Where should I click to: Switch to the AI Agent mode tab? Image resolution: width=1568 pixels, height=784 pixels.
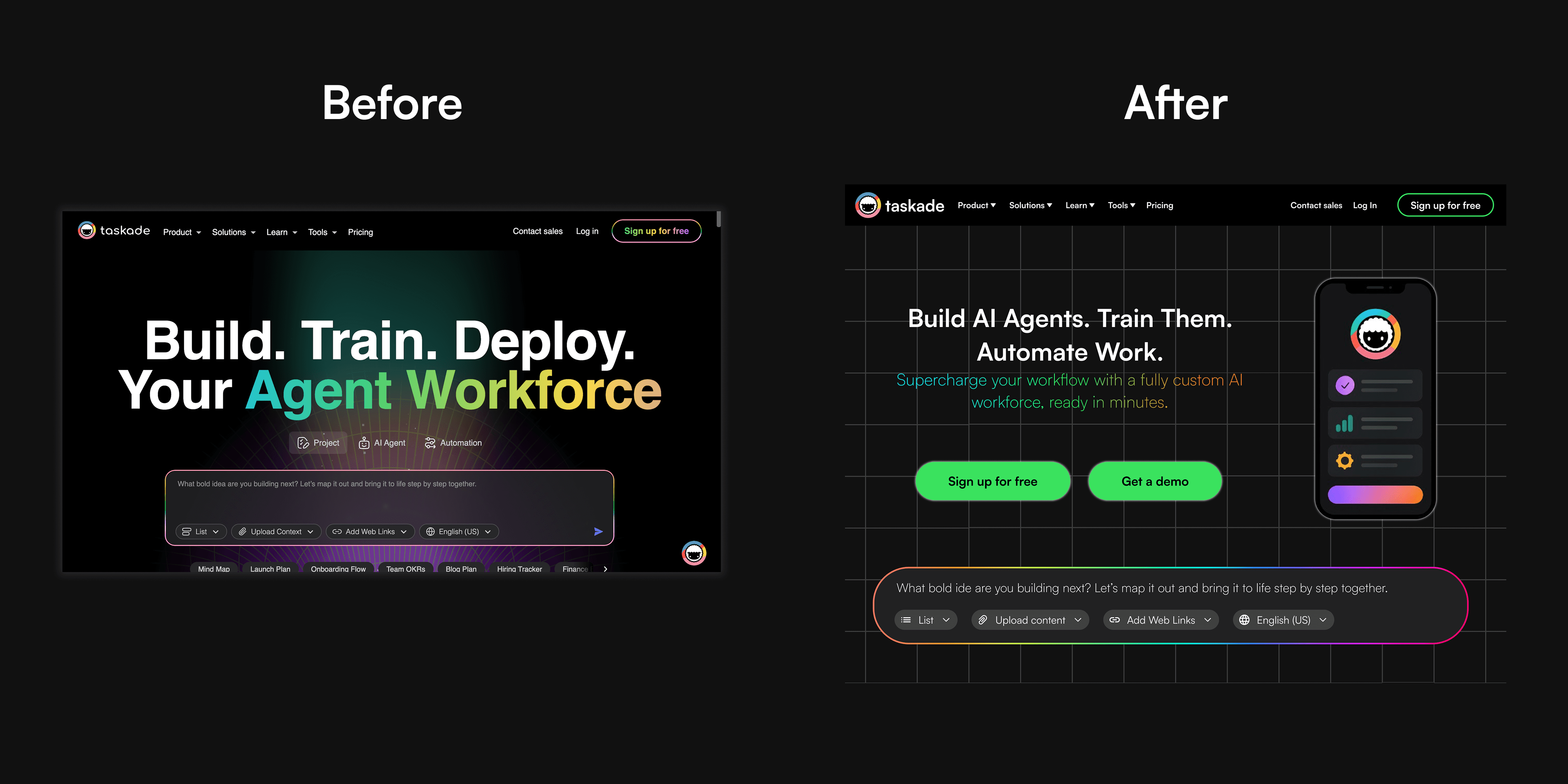(x=382, y=443)
